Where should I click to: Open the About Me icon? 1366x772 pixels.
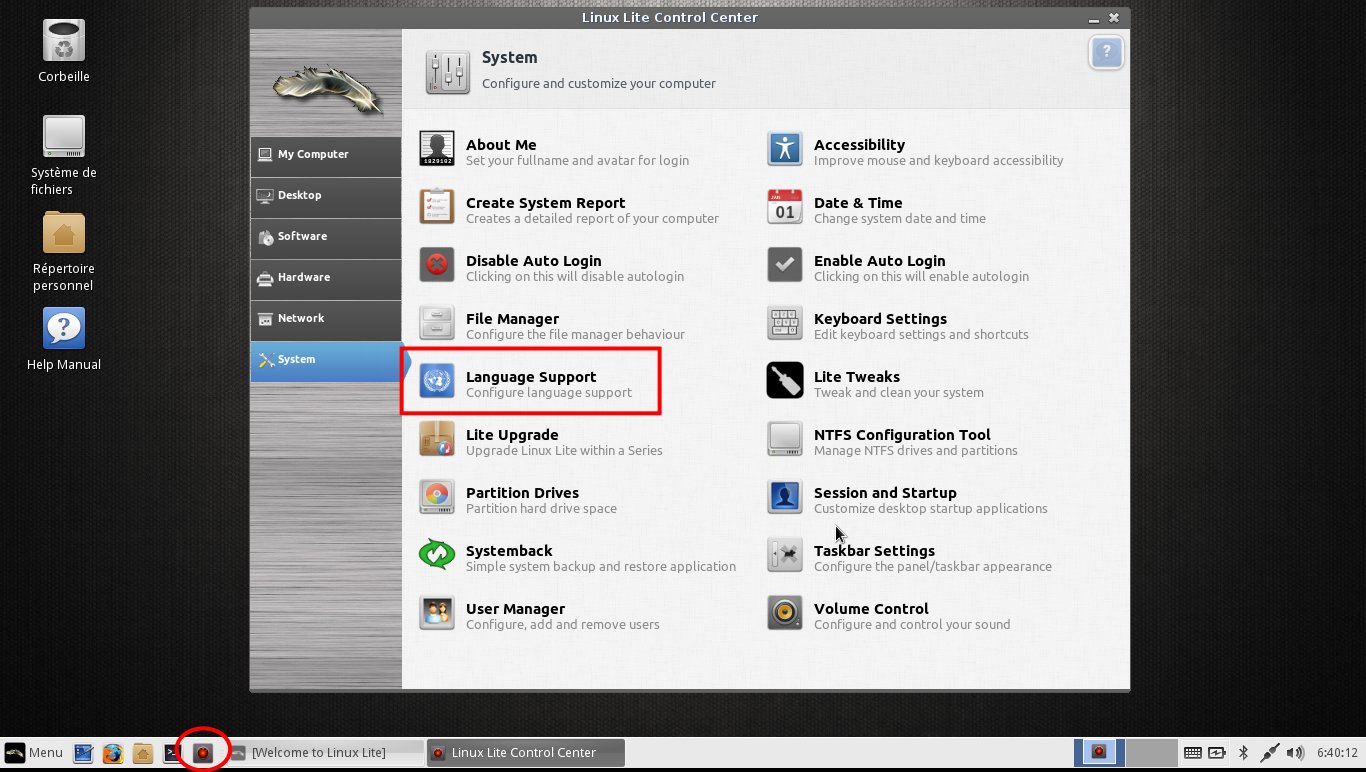(437, 149)
